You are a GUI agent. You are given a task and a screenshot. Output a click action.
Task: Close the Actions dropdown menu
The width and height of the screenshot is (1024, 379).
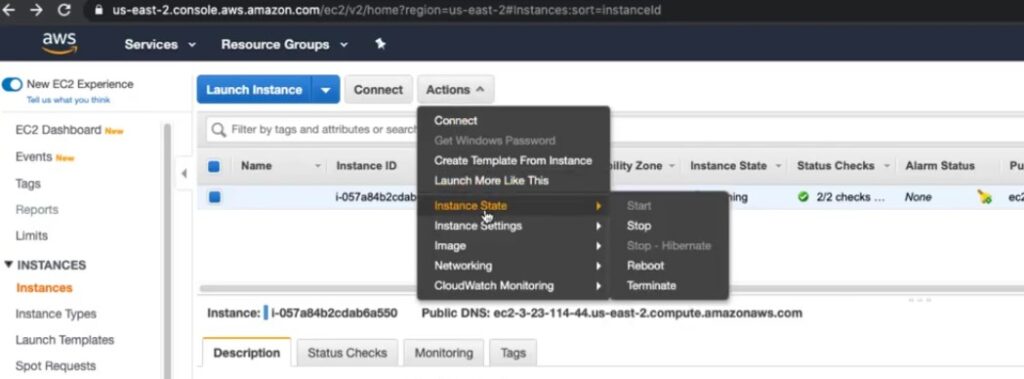455,90
